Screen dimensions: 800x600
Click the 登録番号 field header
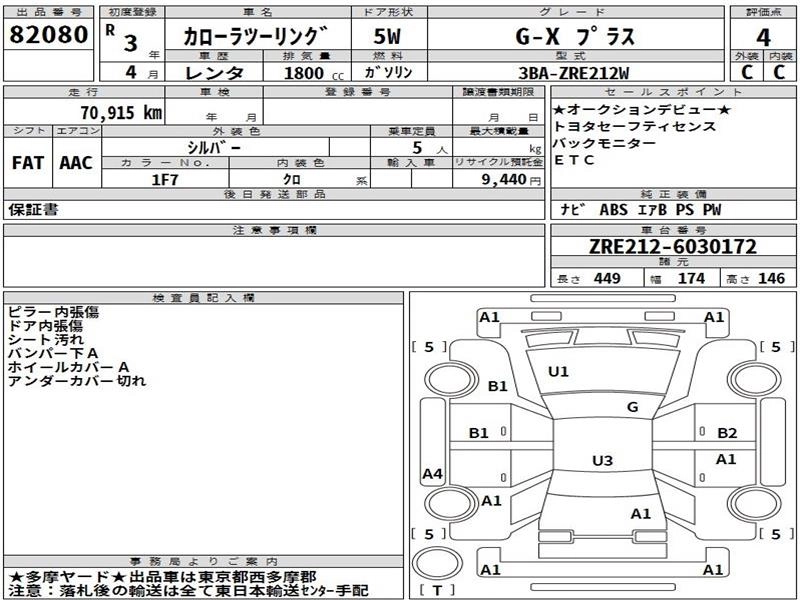(358, 92)
